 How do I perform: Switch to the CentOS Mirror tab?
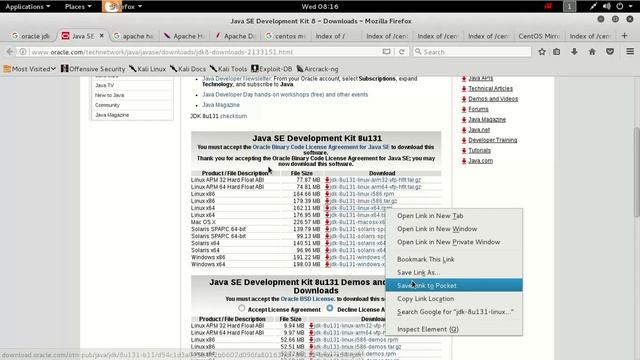(x=539, y=36)
